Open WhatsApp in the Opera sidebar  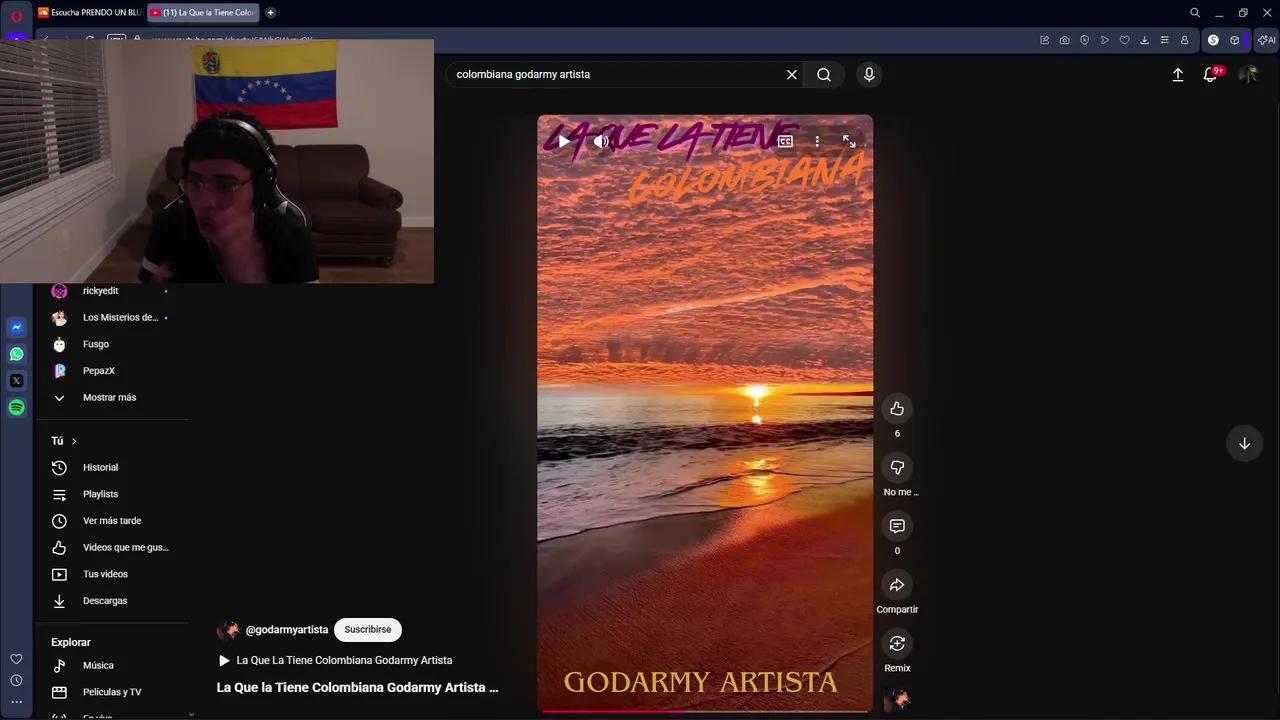tap(16, 354)
